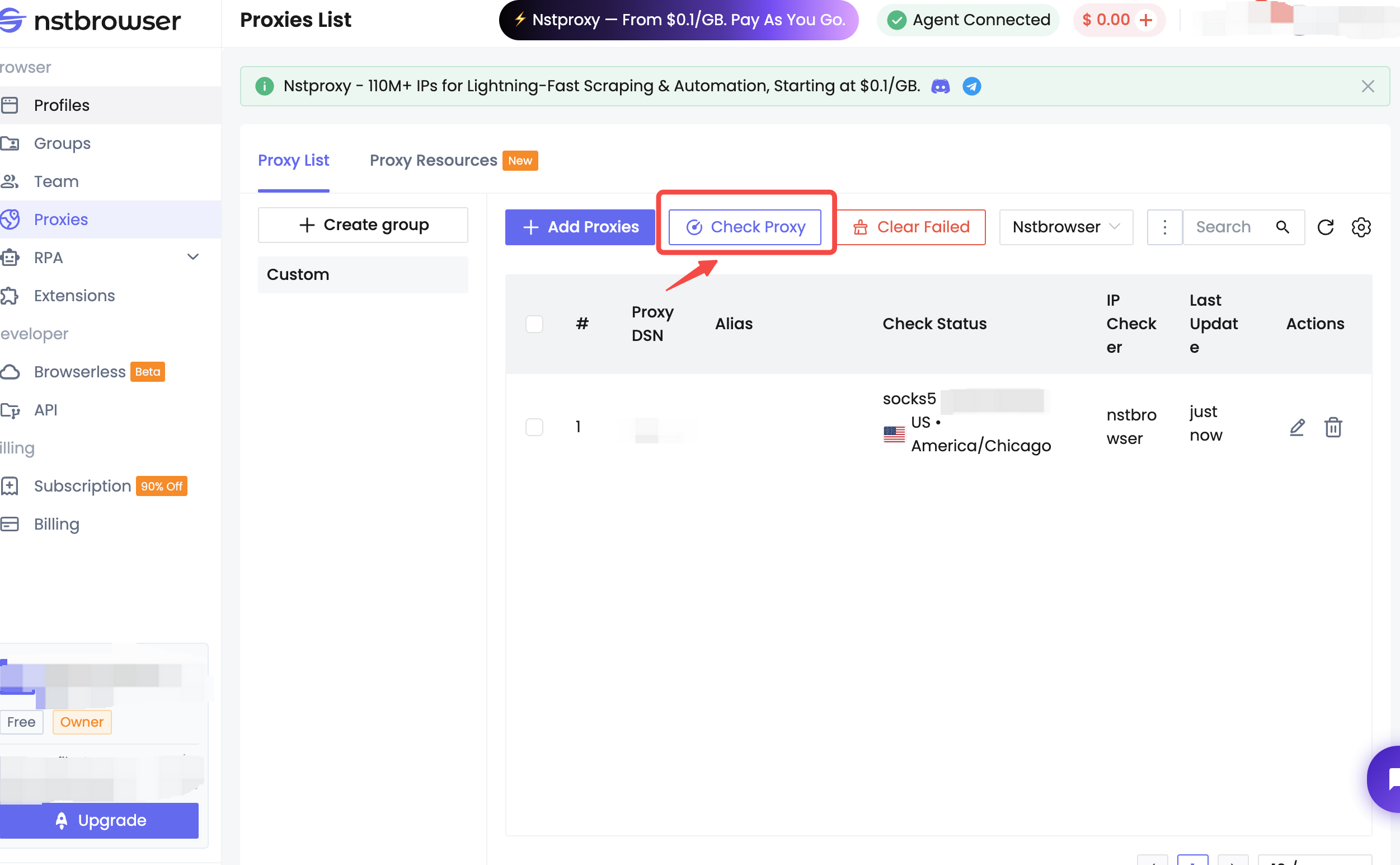Click the Extensions puzzle icon

(x=10, y=296)
